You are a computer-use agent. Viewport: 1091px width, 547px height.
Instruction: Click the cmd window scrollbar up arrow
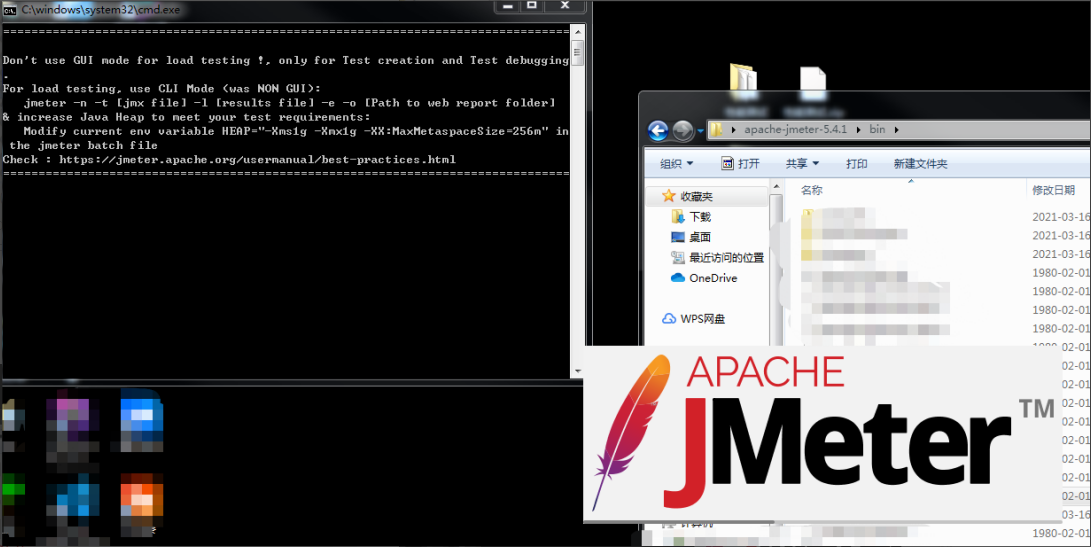tap(577, 32)
